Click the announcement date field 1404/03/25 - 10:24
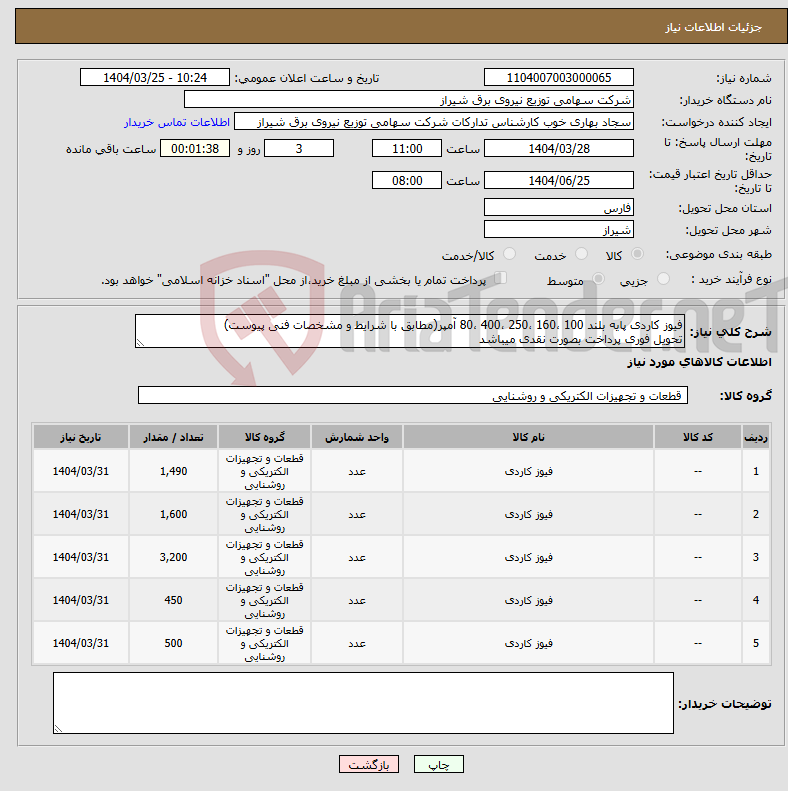This screenshot has height=791, width=788. (155, 77)
